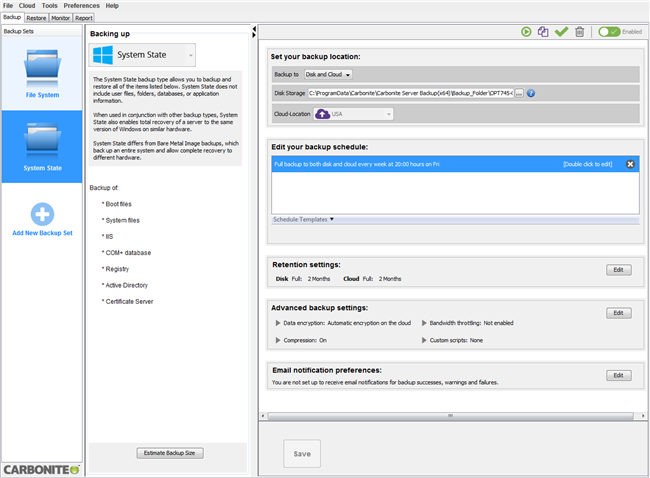Select the File System backup set
This screenshot has width=650, height=478.
(x=42, y=74)
